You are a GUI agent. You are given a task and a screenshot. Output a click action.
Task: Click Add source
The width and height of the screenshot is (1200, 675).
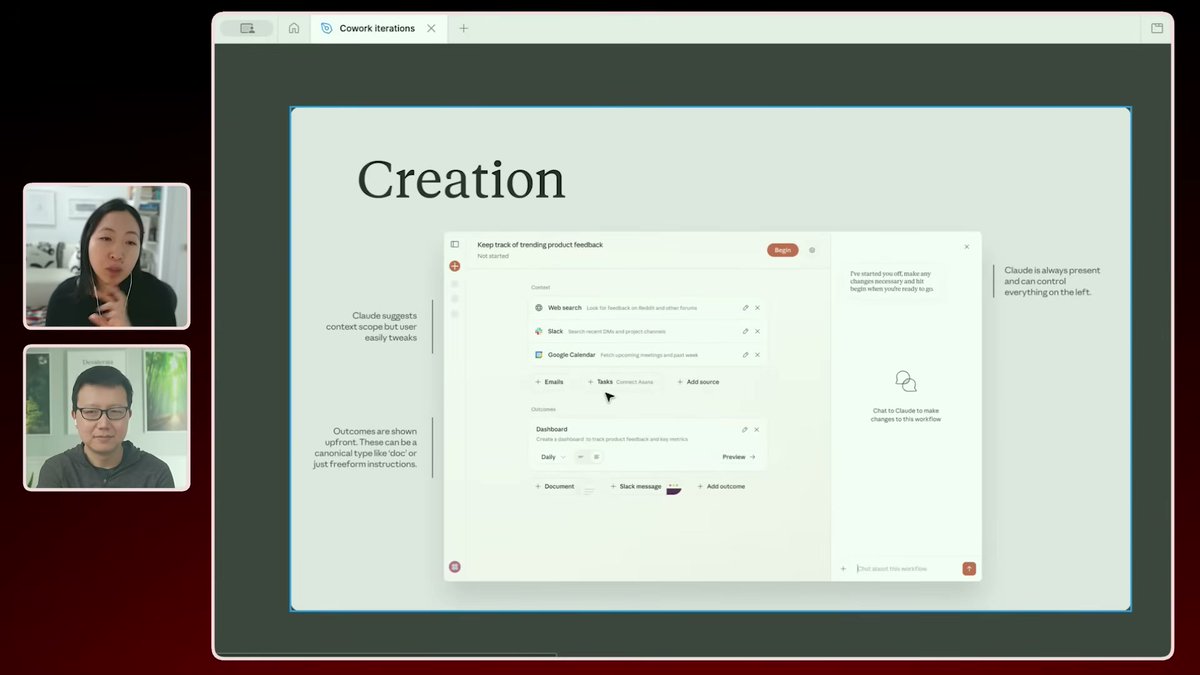pyautogui.click(x=698, y=382)
